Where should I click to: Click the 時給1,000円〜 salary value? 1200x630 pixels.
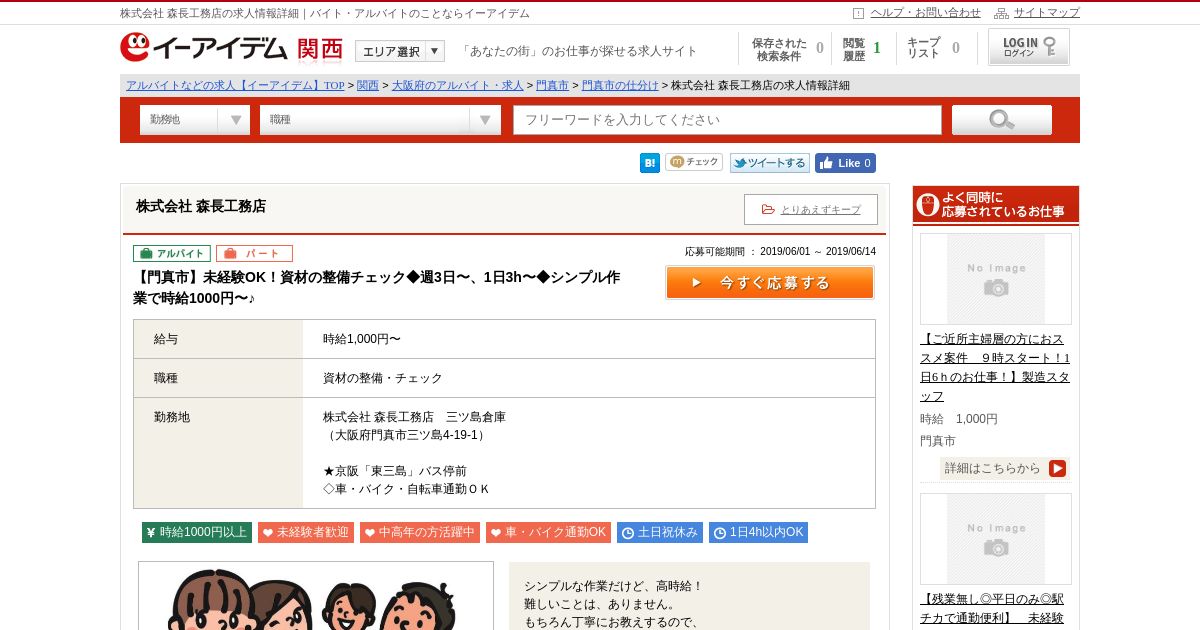(362, 339)
